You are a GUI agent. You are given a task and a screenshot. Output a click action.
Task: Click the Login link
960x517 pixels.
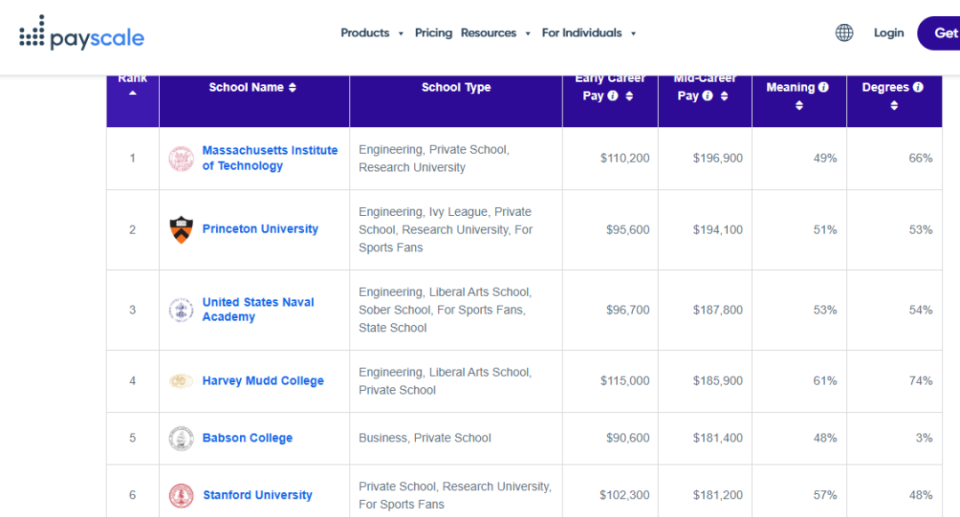[888, 33]
